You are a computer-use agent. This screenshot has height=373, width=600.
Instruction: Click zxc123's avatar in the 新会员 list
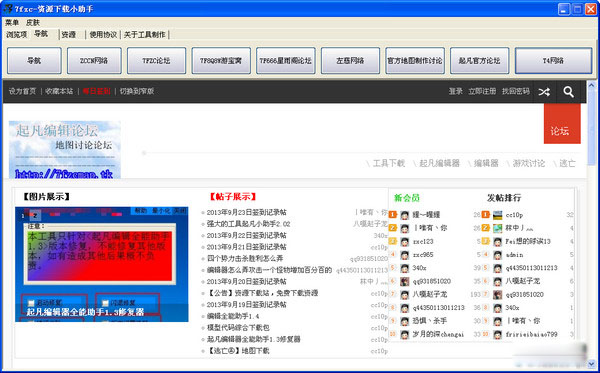click(405, 242)
